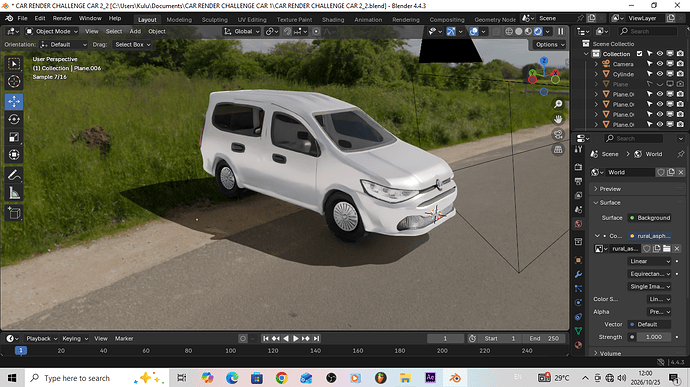Click the viewport zoom magnifier icon
Screen dimensions: 690x387
(558, 104)
